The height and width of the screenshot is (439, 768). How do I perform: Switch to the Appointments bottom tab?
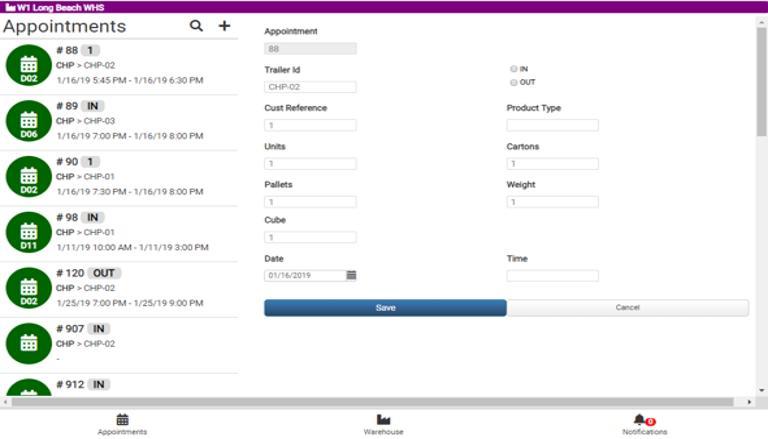point(122,424)
